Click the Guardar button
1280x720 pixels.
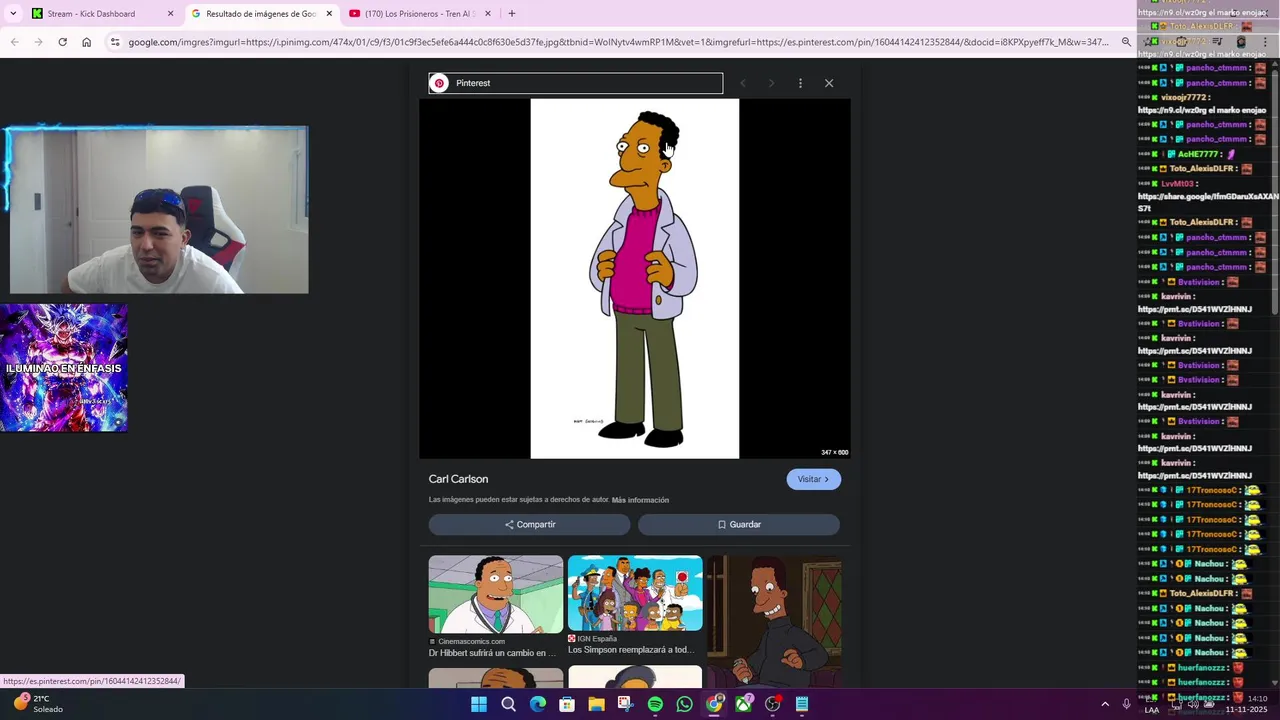click(x=739, y=524)
